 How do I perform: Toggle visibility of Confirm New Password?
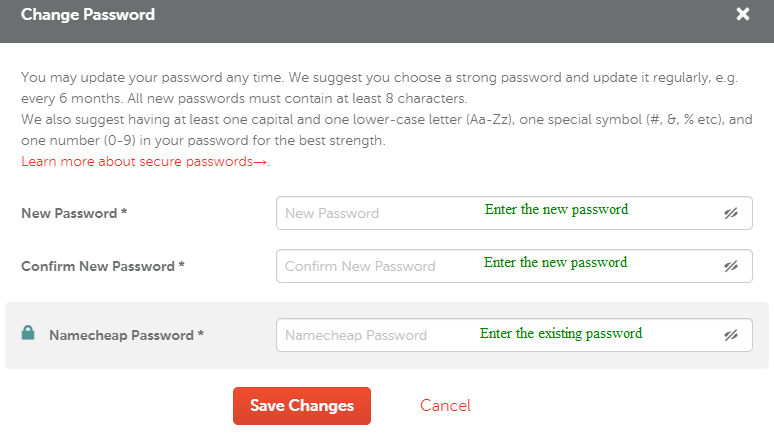click(731, 266)
